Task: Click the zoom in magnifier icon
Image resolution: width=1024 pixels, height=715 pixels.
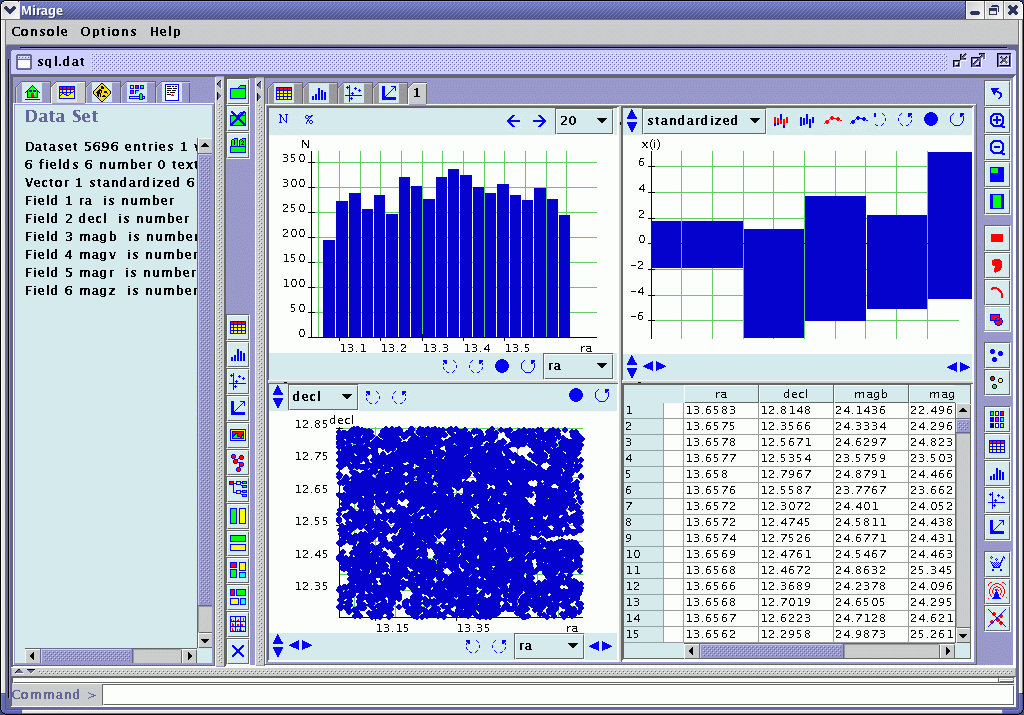Action: [997, 121]
